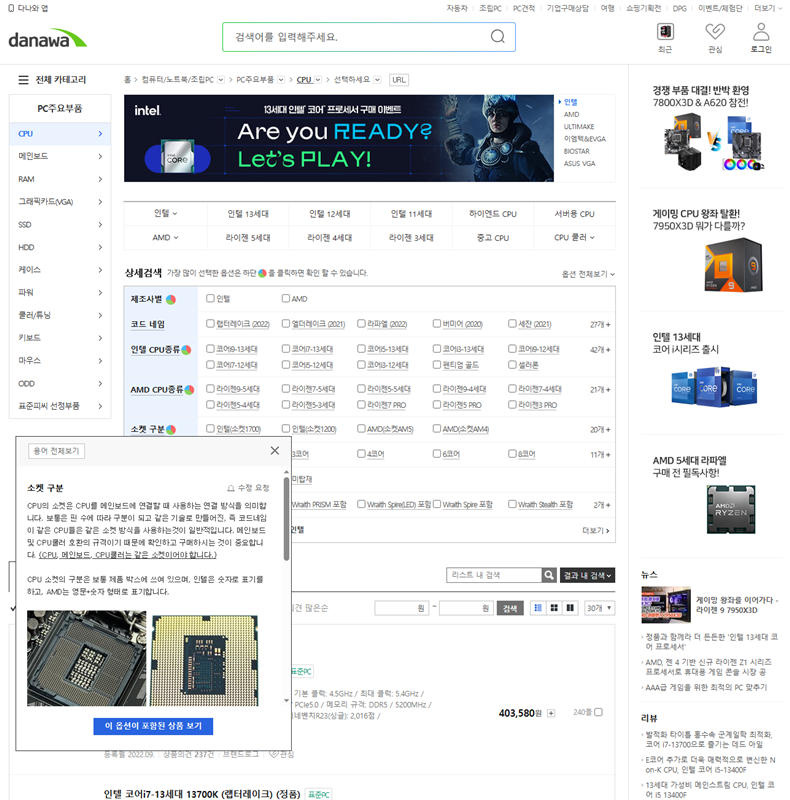Open the wishlist heart (관심) icon

click(x=715, y=32)
